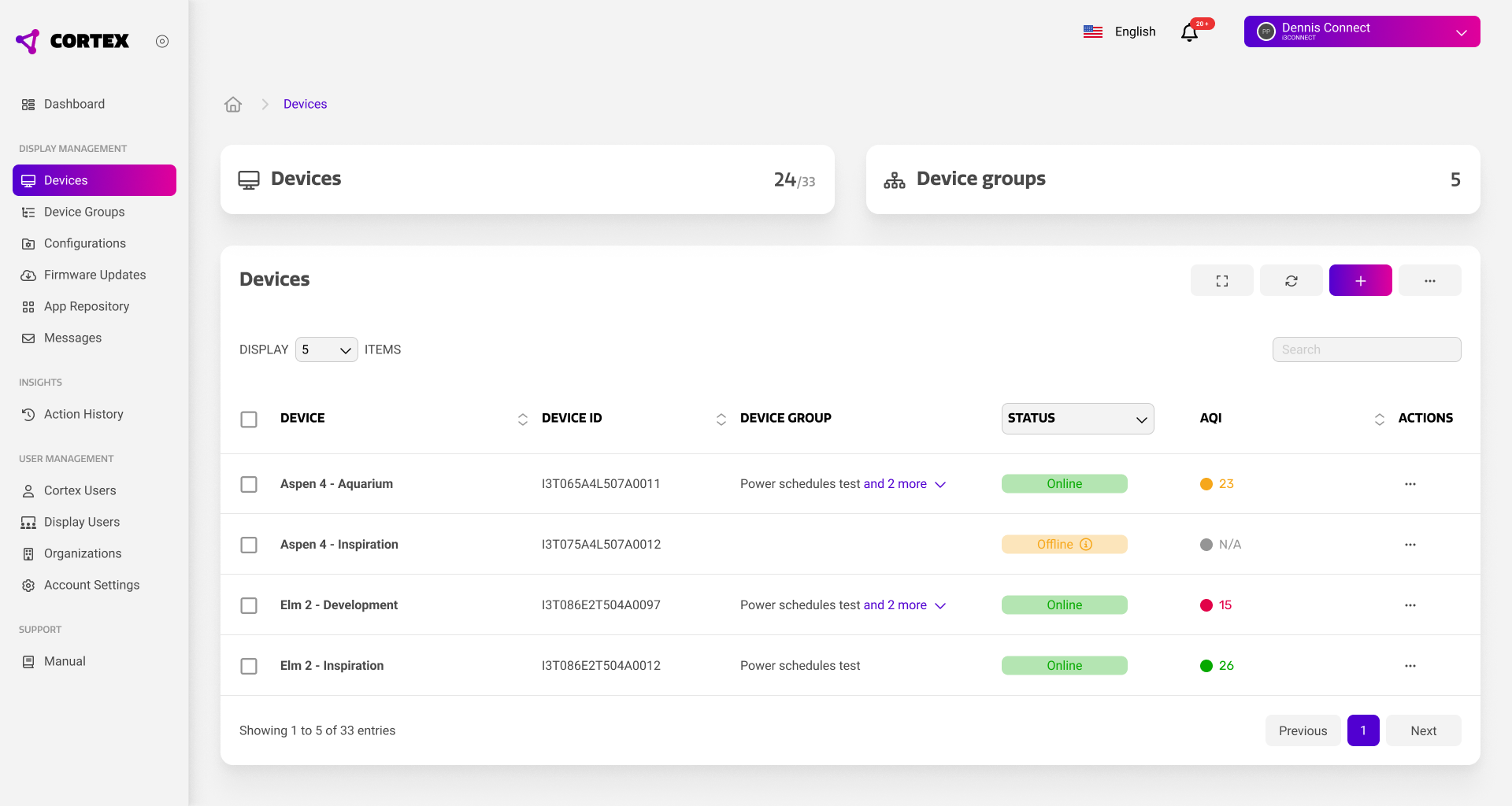This screenshot has height=806, width=1512.
Task: Refresh the devices table
Action: 1291,281
